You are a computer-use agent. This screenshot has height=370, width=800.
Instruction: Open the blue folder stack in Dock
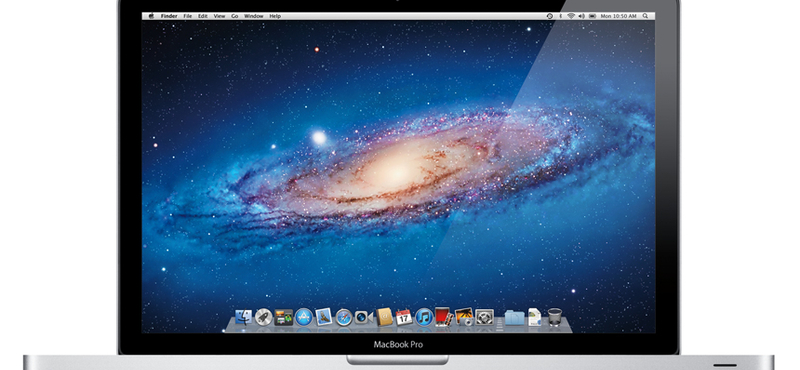[514, 317]
